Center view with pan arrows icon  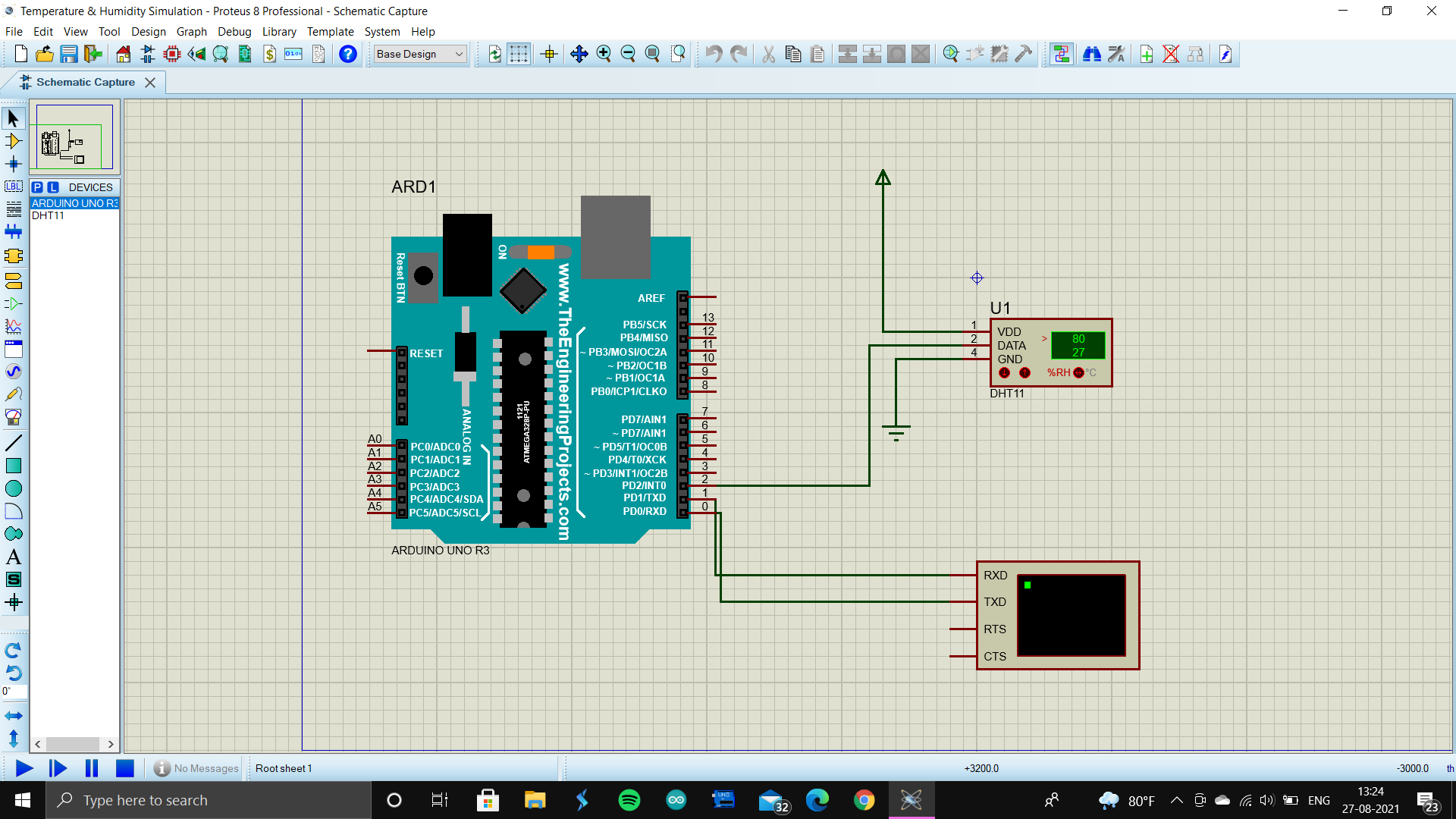579,54
